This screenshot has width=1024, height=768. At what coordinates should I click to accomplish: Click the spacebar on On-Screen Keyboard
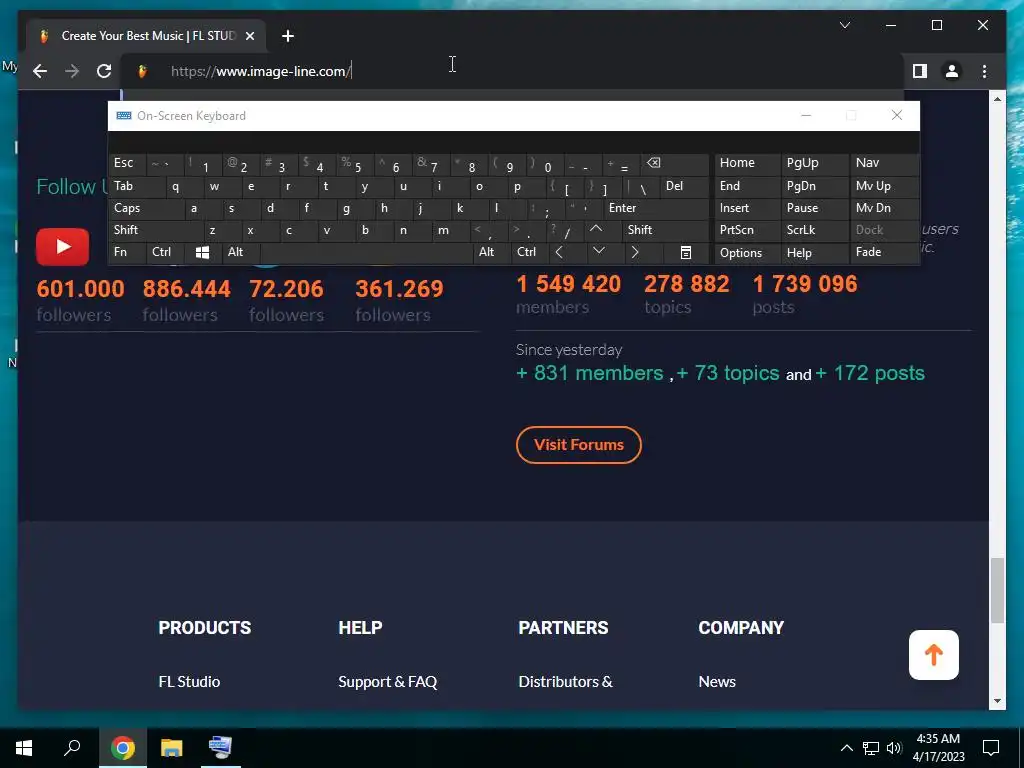click(366, 253)
